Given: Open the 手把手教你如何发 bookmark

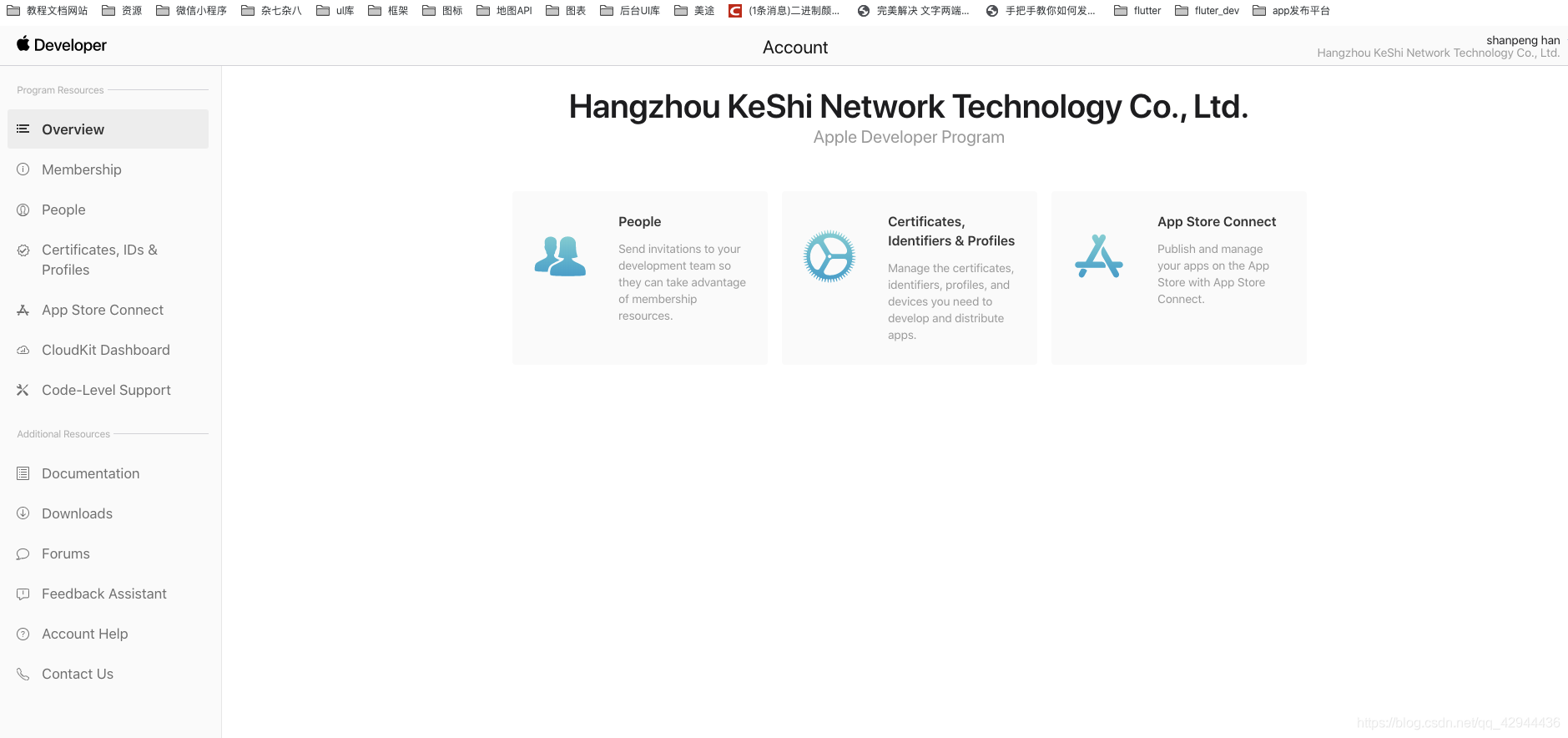Looking at the screenshot, I should pos(1041,11).
